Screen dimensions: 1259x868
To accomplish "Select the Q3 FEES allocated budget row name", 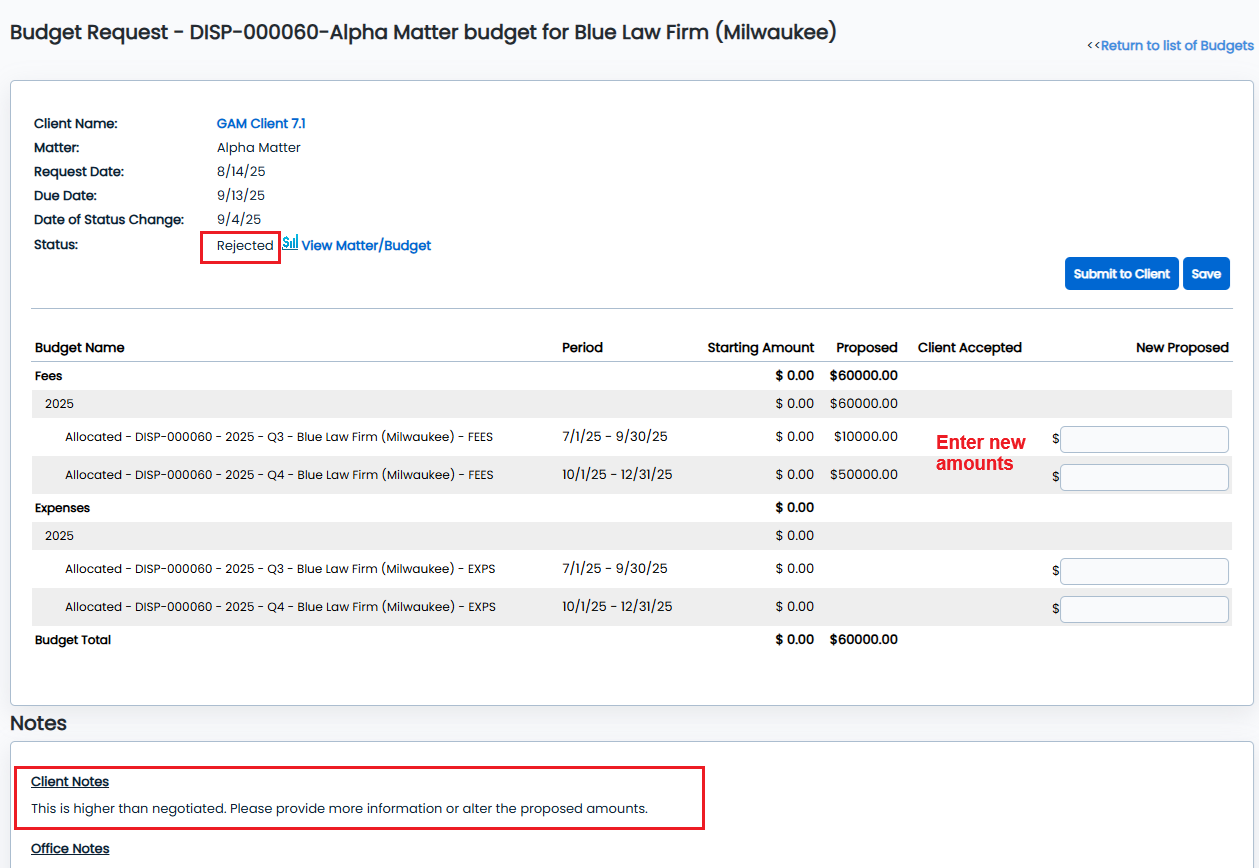I will (x=279, y=437).
